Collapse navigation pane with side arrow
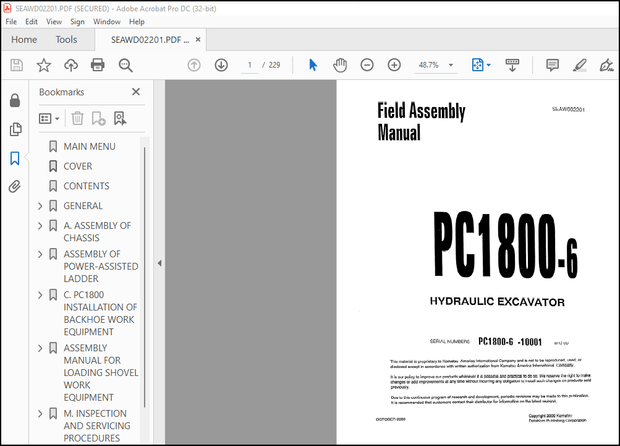 [159, 263]
